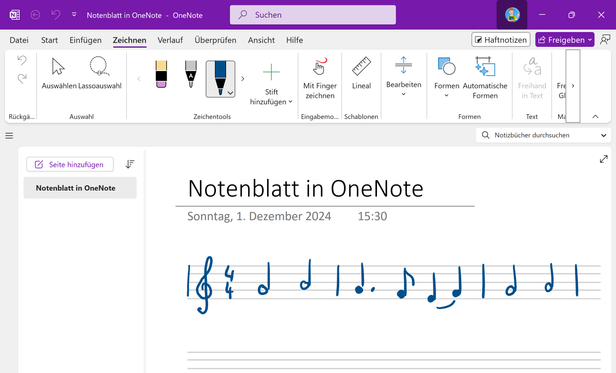The width and height of the screenshot is (616, 373).
Task: Switch to the Überprüfen tab
Action: (x=215, y=40)
